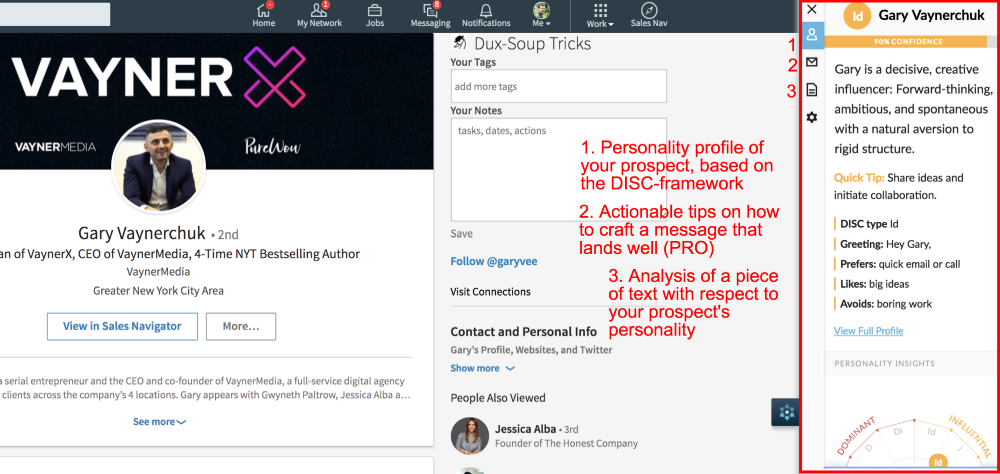Select the document text analysis icon

pyautogui.click(x=812, y=89)
